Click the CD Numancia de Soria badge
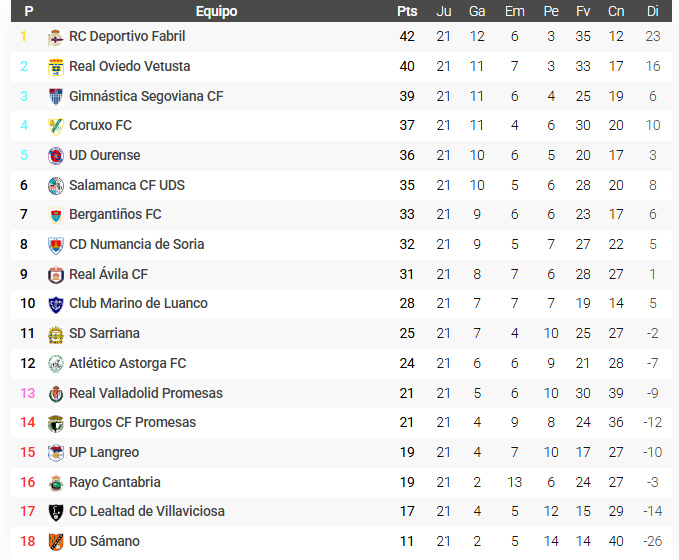Image resolution: width=679 pixels, height=560 pixels. click(56, 245)
